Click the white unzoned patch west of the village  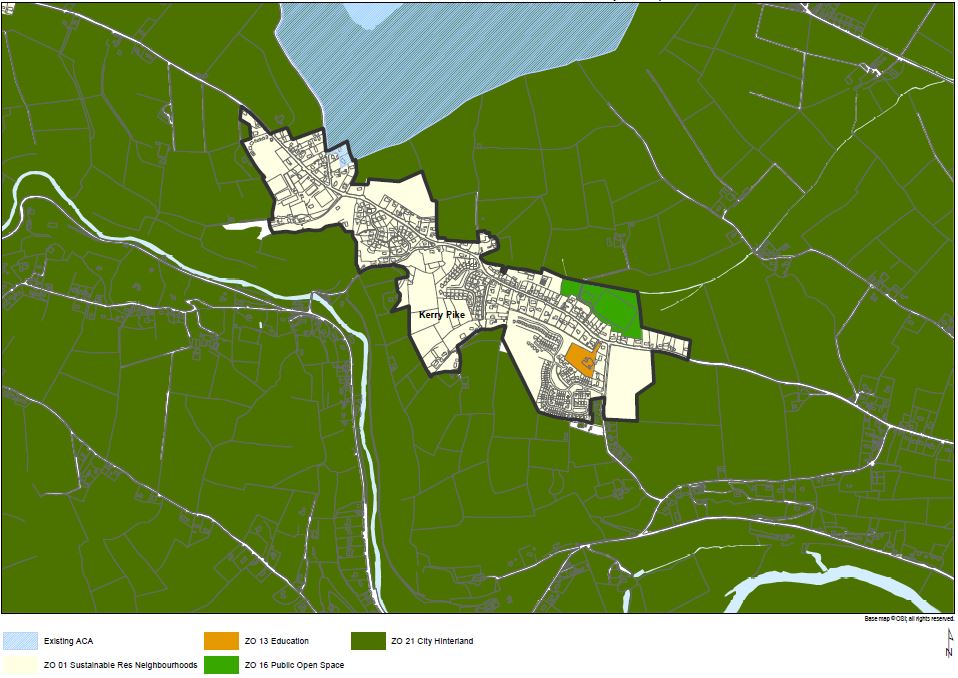pos(245,227)
